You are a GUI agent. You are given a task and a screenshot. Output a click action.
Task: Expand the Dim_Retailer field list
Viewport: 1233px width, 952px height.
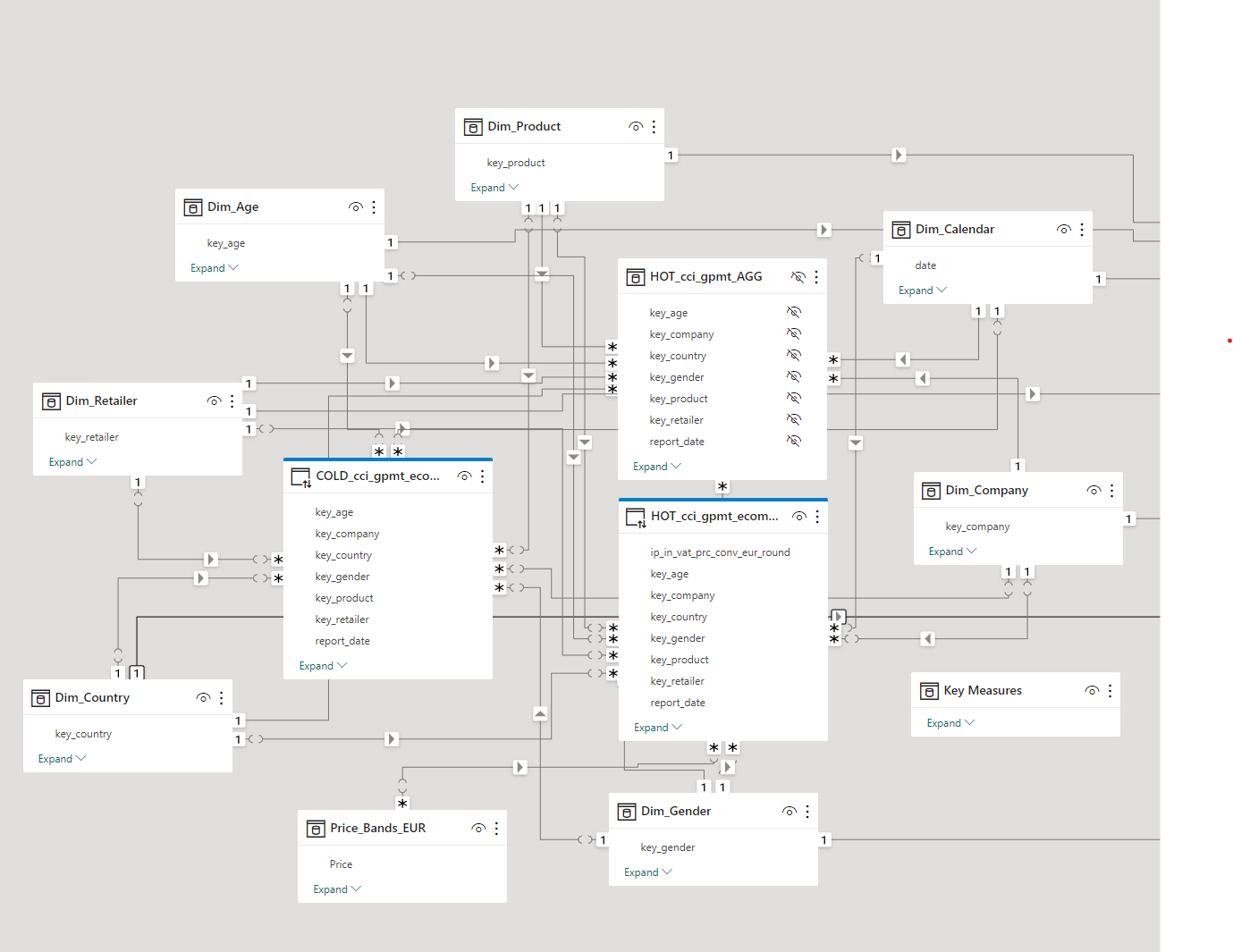point(73,462)
